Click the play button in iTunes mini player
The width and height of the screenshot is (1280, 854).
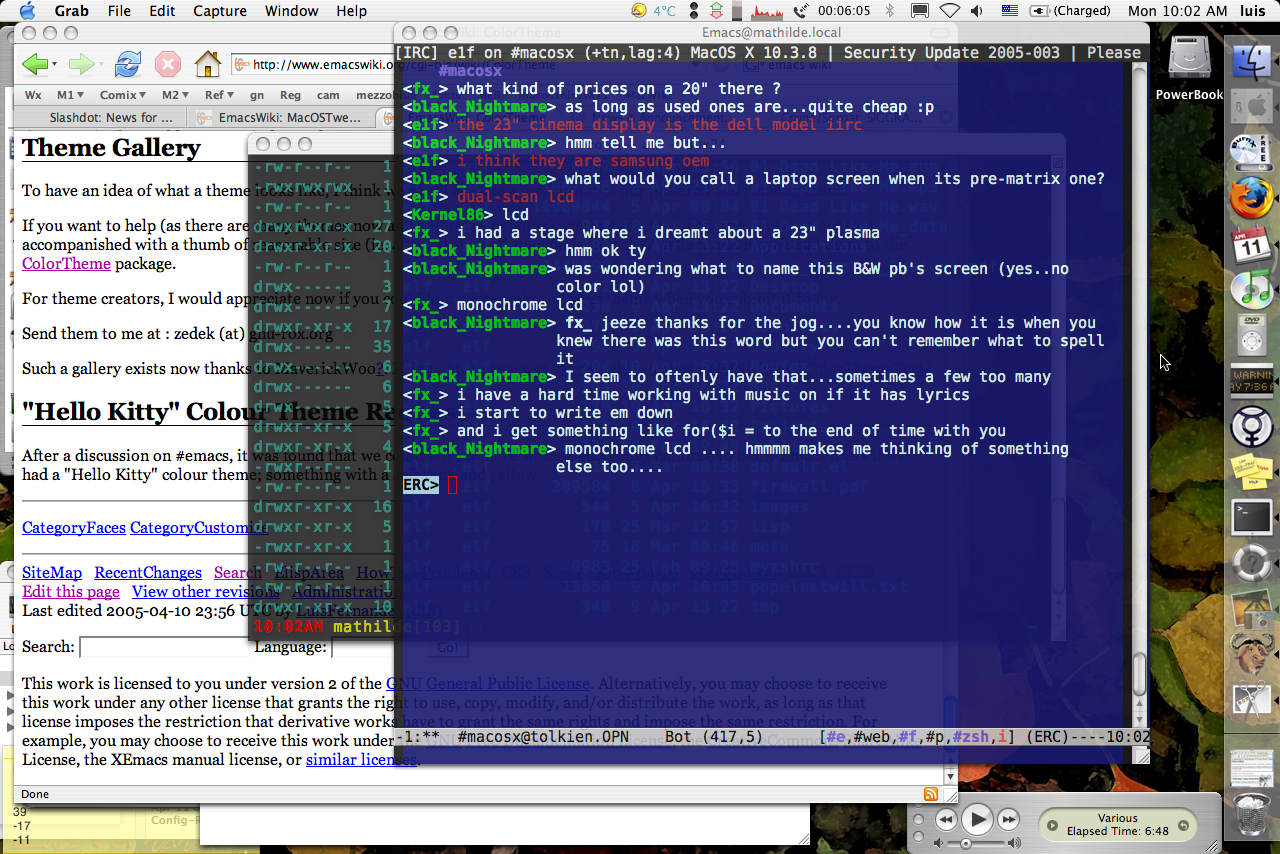977,820
